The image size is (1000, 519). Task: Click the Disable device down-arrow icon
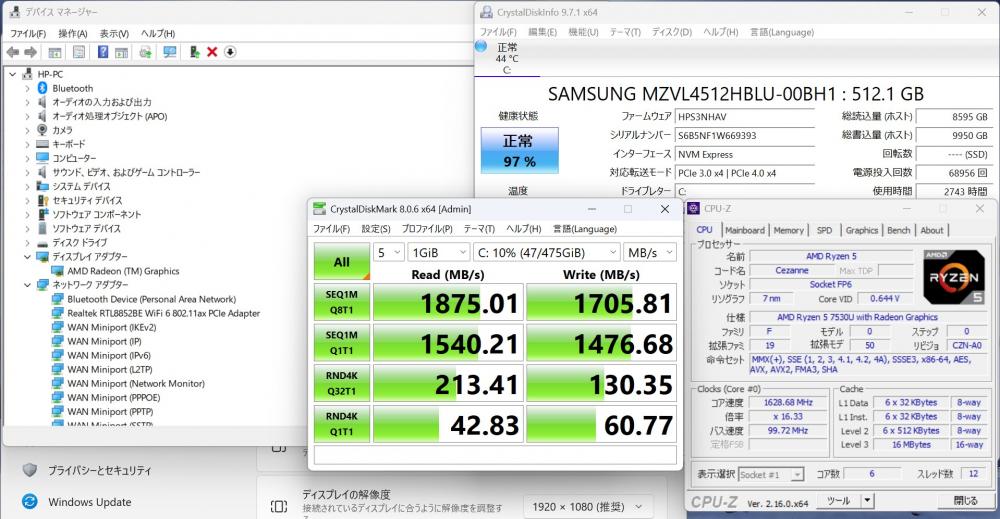pyautogui.click(x=230, y=52)
